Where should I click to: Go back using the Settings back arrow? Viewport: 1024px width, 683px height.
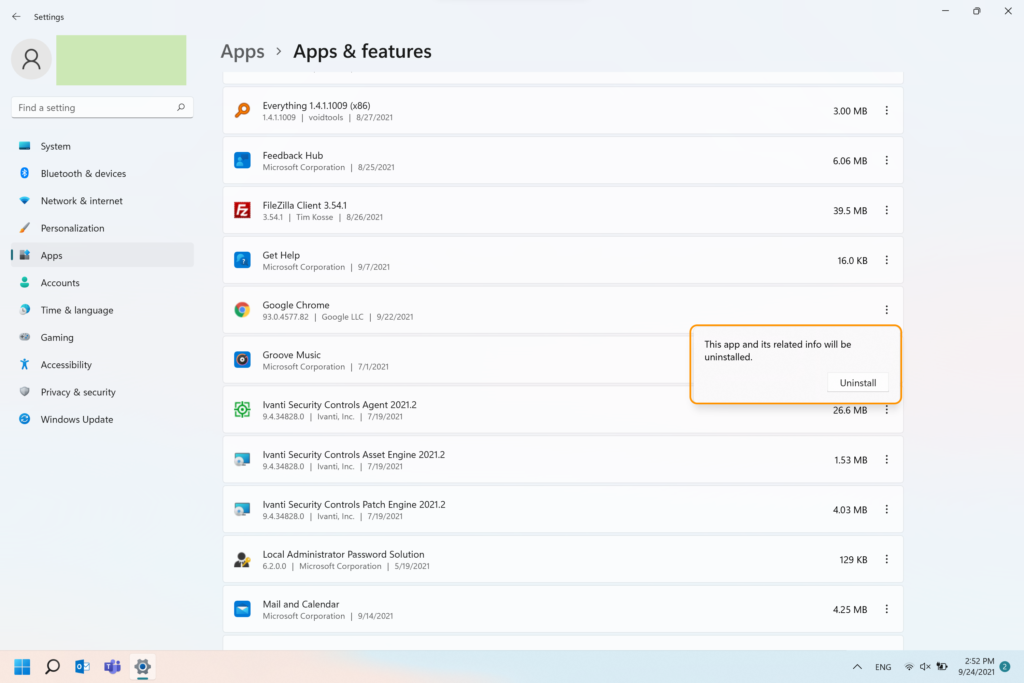[x=16, y=17]
